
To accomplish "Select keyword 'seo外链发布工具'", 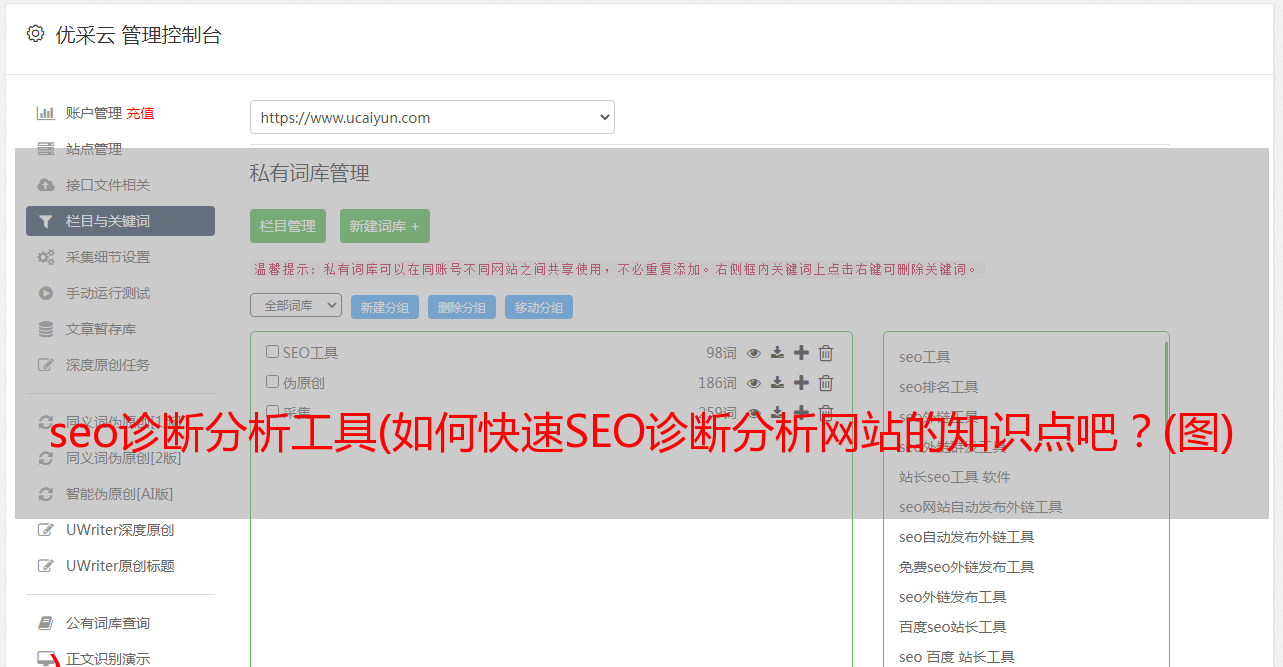I will 953,597.
